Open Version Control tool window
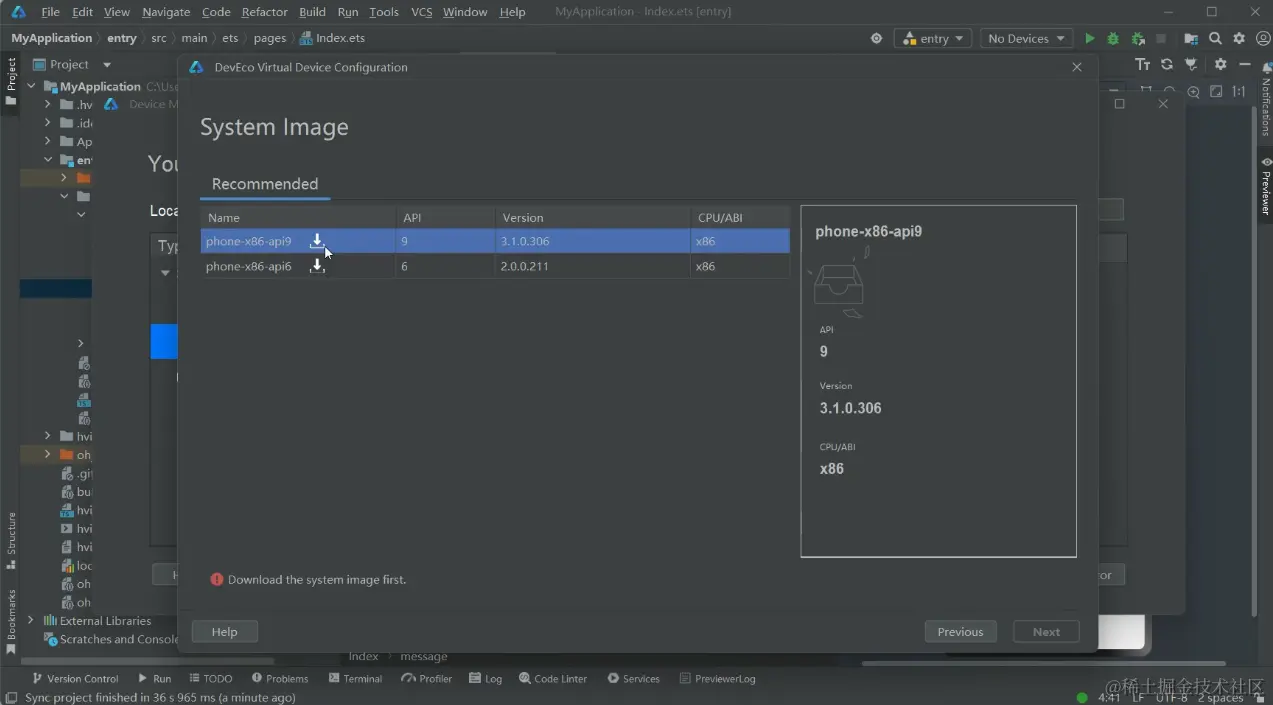The height and width of the screenshot is (705, 1273). click(75, 678)
